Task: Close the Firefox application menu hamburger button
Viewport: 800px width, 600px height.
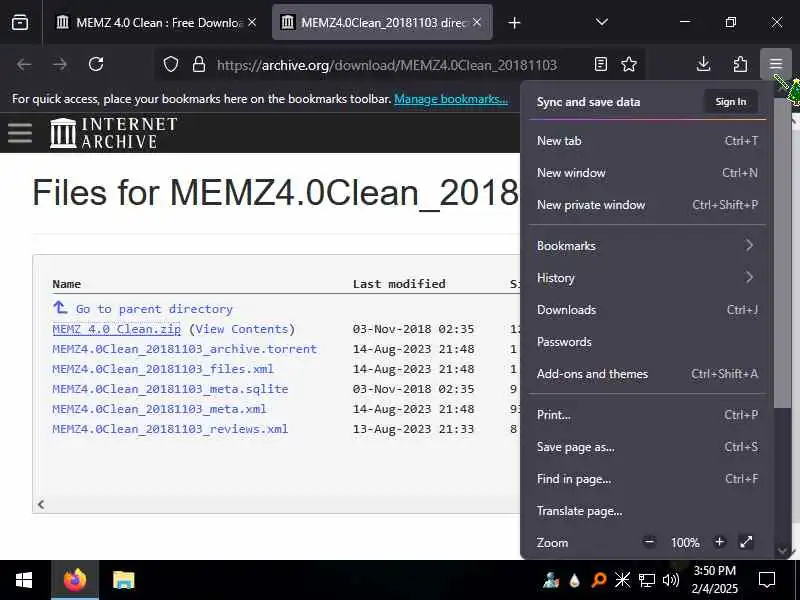Action: pyautogui.click(x=776, y=64)
